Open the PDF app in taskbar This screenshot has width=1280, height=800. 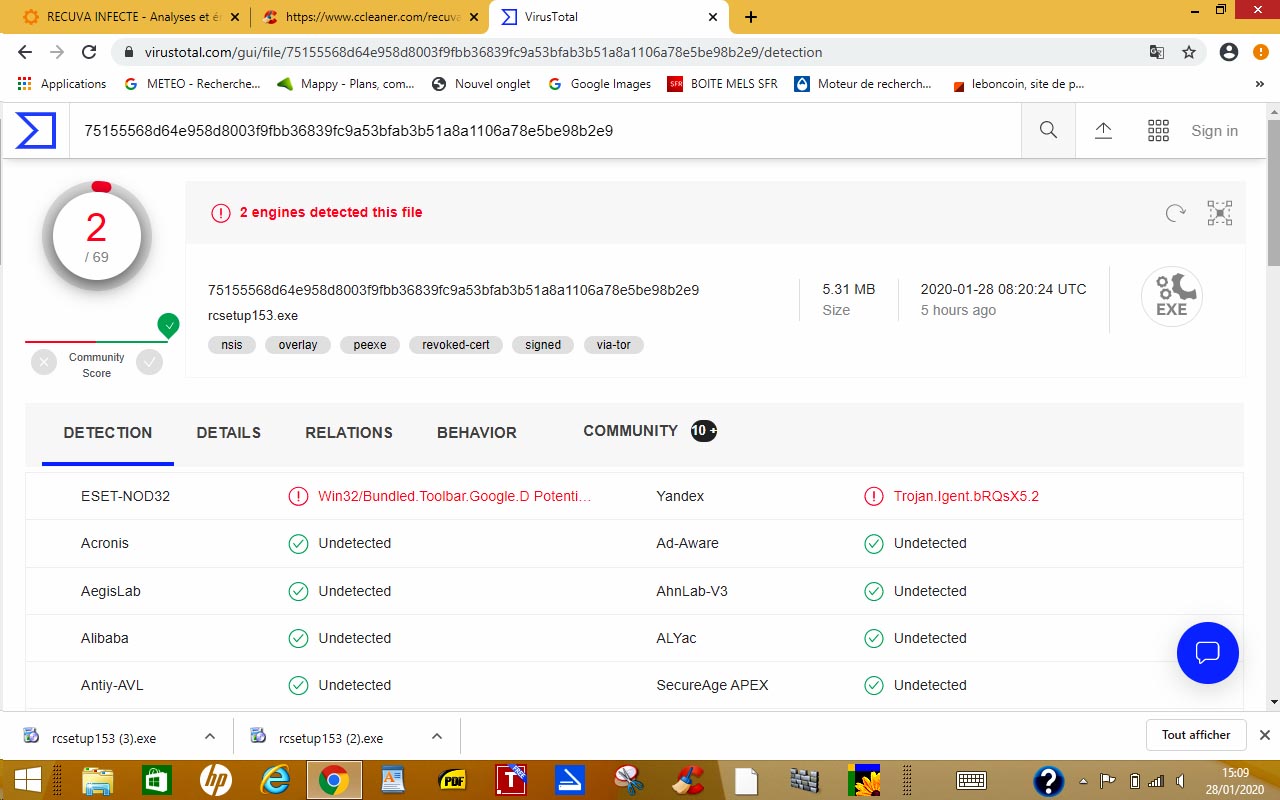pyautogui.click(x=452, y=780)
